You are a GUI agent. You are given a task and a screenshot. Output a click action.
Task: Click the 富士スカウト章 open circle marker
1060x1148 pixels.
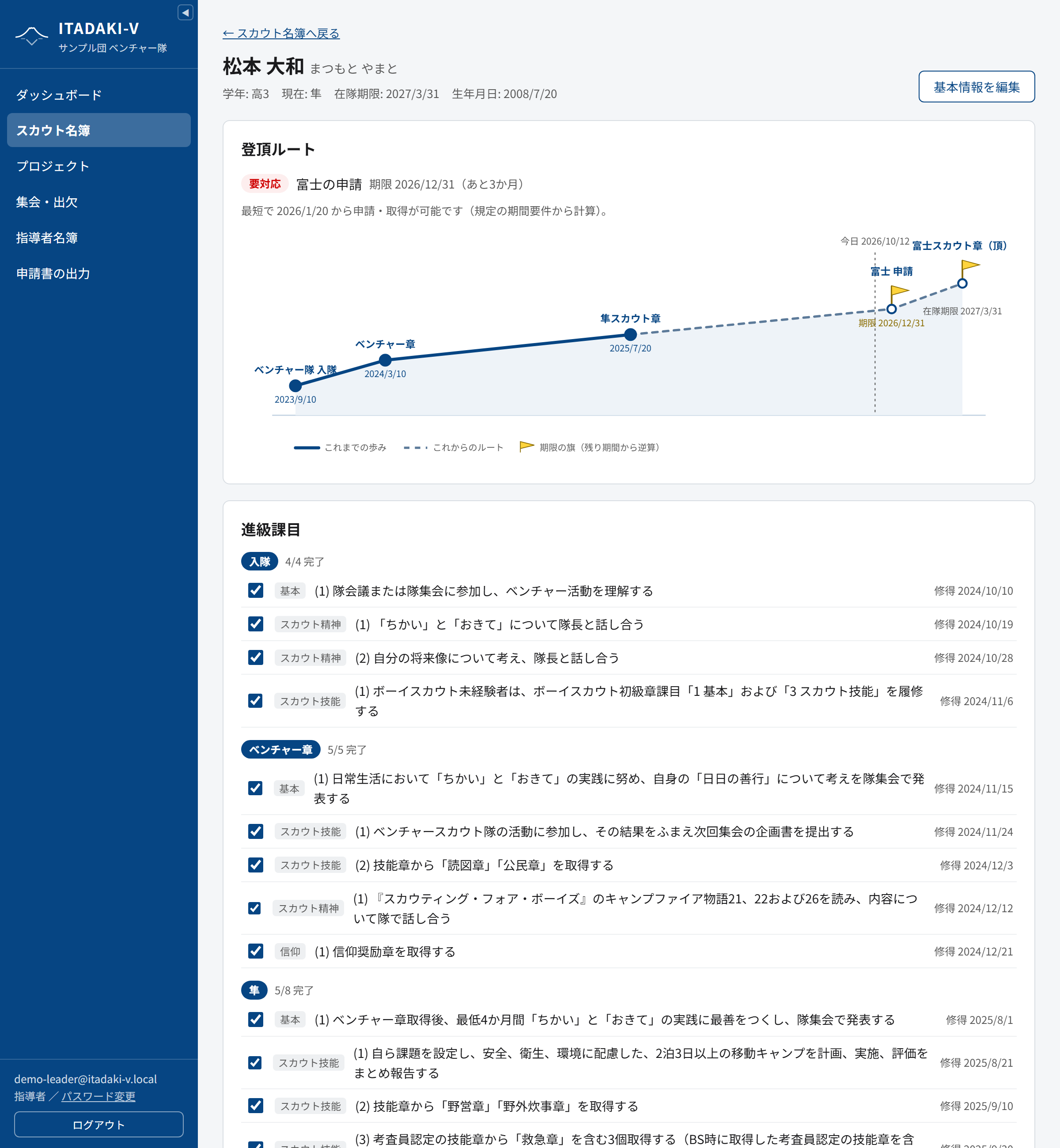(x=962, y=283)
